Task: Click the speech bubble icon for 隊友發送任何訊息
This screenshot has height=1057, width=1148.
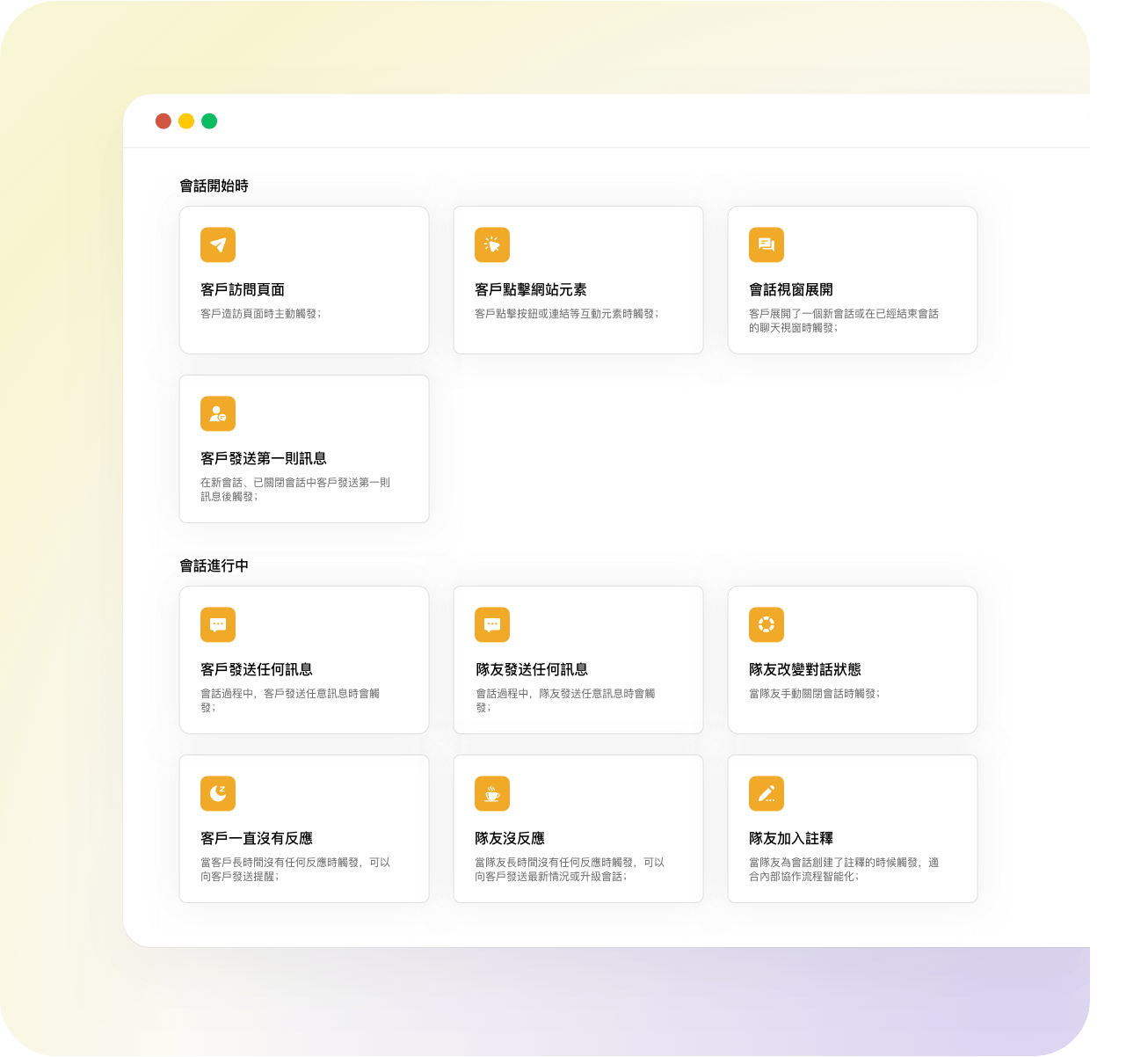Action: [492, 625]
